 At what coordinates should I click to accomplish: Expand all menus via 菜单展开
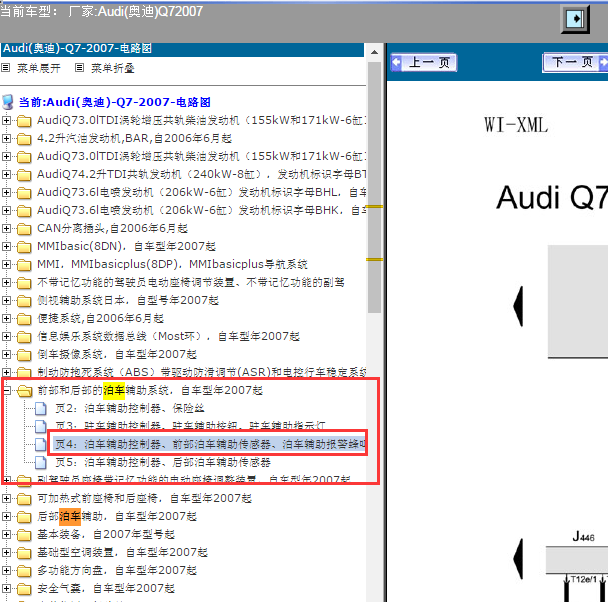coord(38,68)
